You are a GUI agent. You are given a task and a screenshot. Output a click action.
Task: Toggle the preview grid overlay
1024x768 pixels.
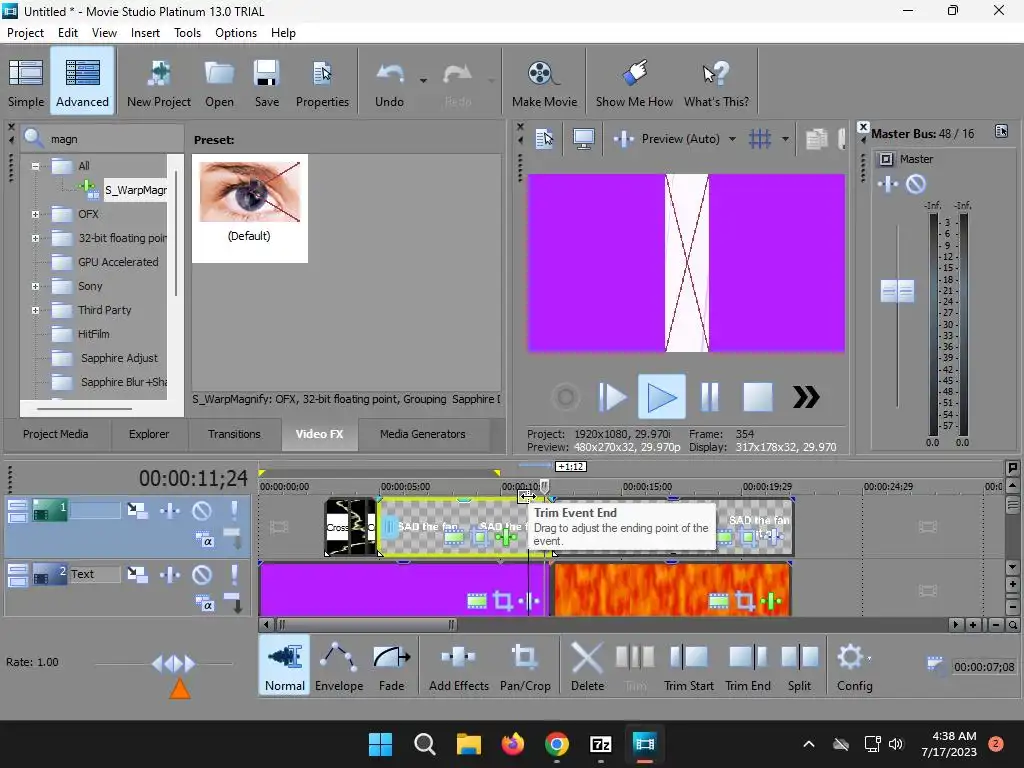coord(760,138)
